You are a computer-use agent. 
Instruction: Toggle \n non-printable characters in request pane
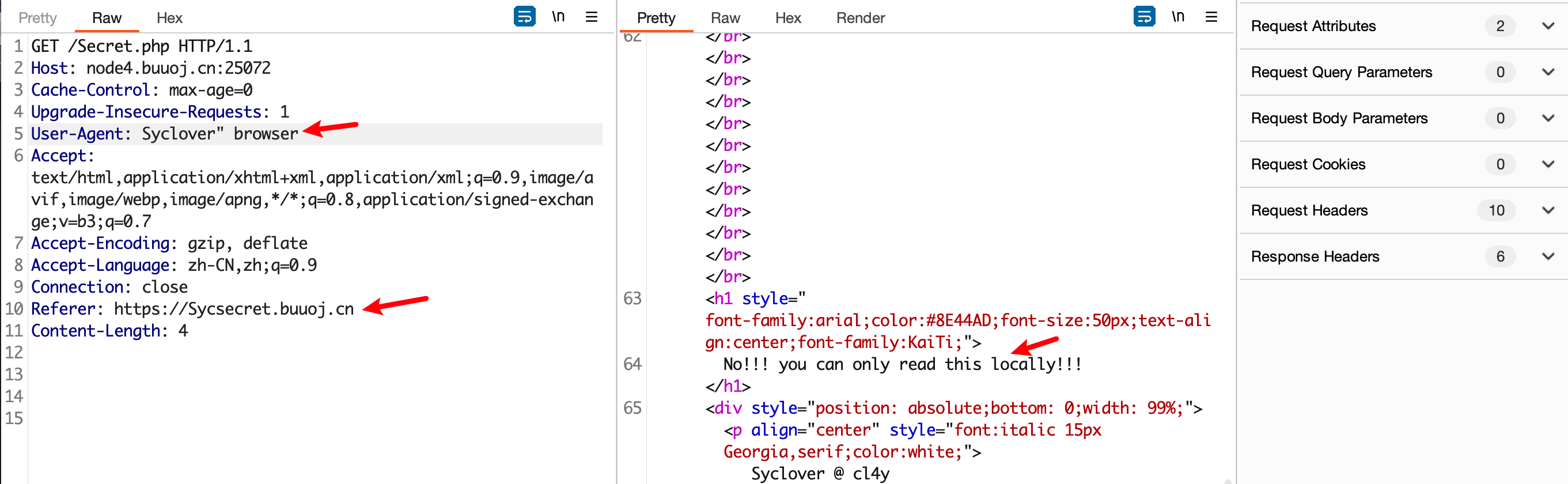(x=558, y=17)
